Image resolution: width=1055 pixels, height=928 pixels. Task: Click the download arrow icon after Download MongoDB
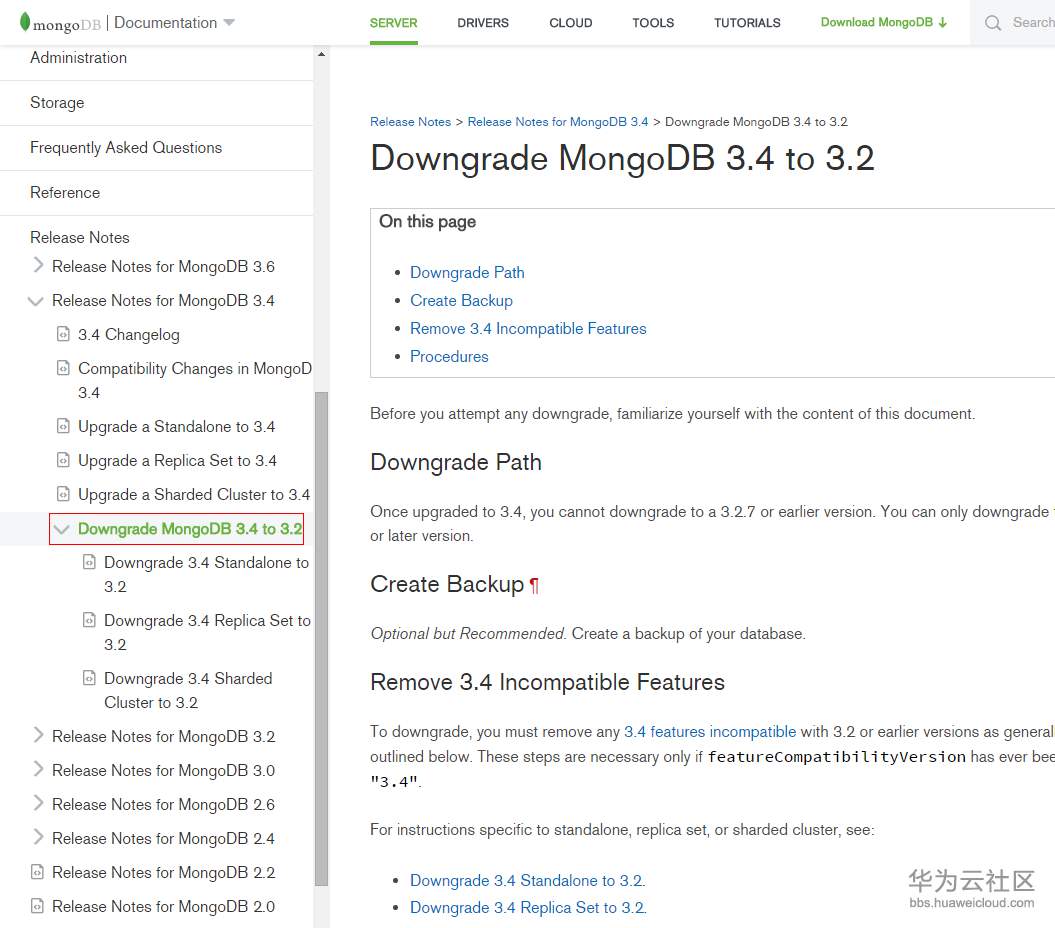943,22
